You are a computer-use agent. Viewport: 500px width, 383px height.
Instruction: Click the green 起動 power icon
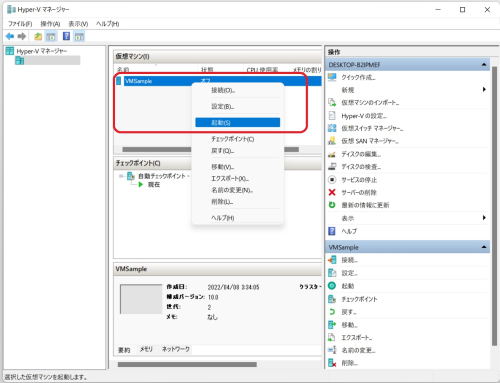pyautogui.click(x=332, y=286)
